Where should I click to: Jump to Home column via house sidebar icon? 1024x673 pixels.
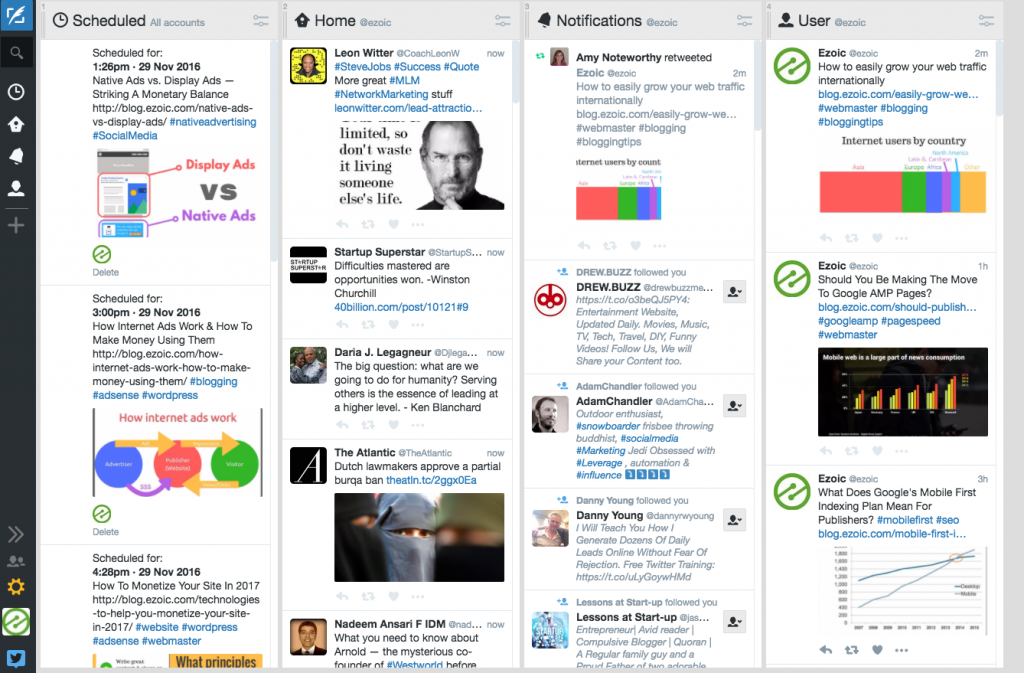(x=16, y=124)
